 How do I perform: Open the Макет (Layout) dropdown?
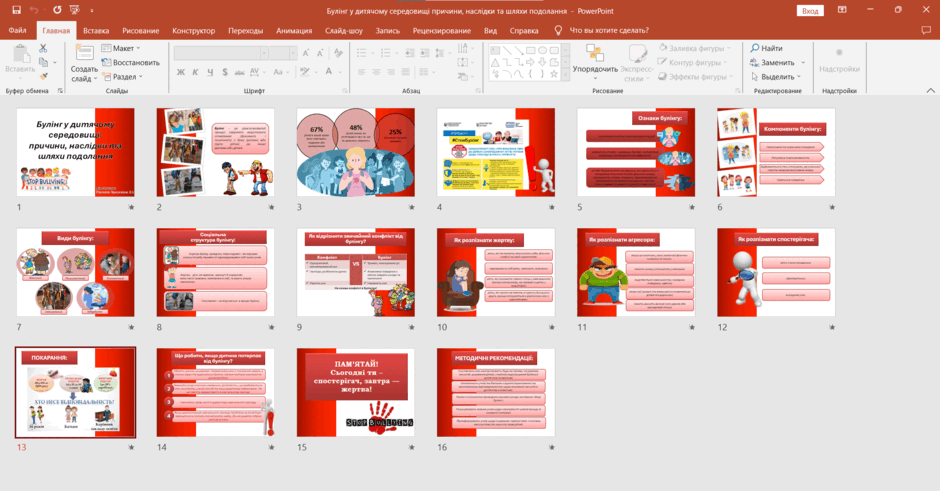120,48
